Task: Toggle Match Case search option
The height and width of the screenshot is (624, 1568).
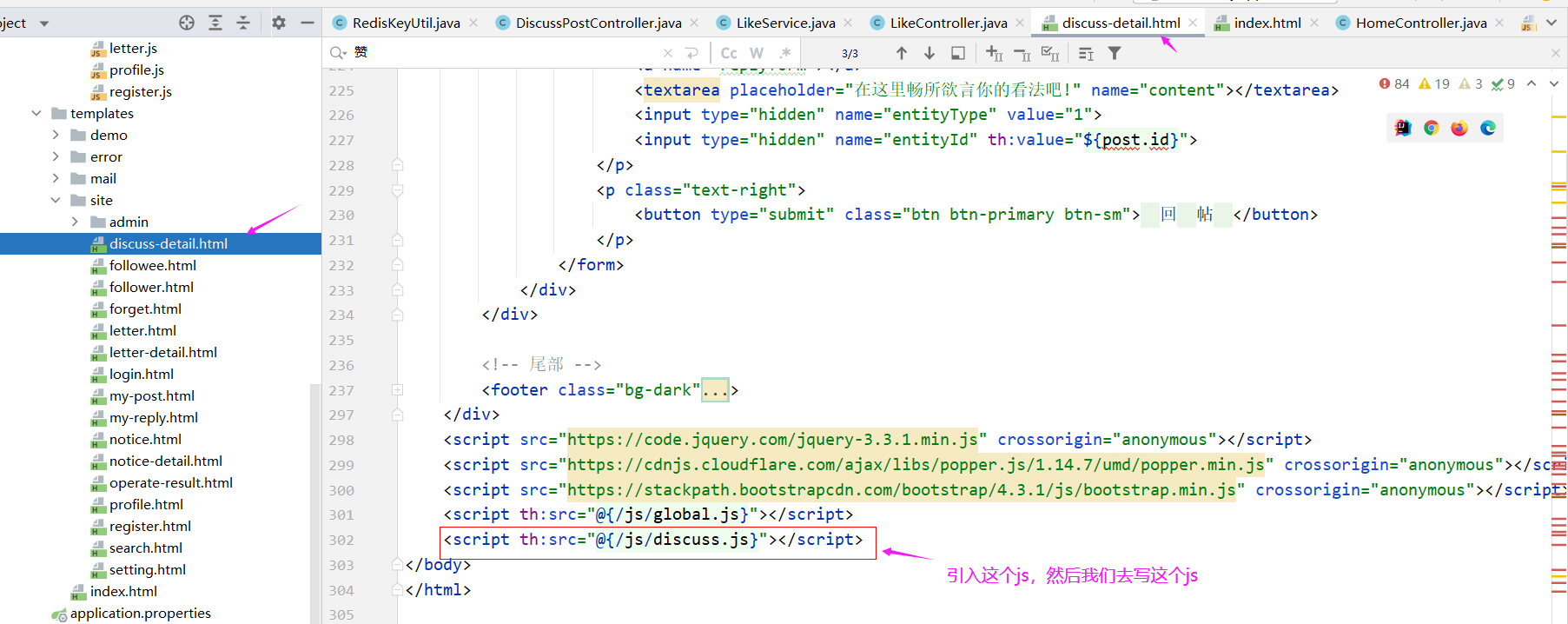Action: 729,53
